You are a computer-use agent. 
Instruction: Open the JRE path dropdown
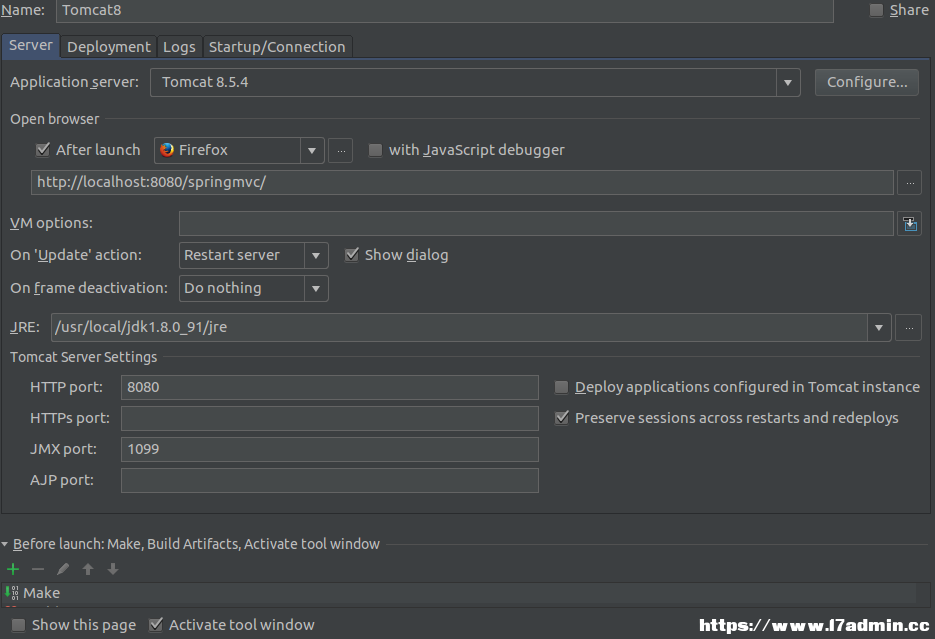pyautogui.click(x=879, y=327)
